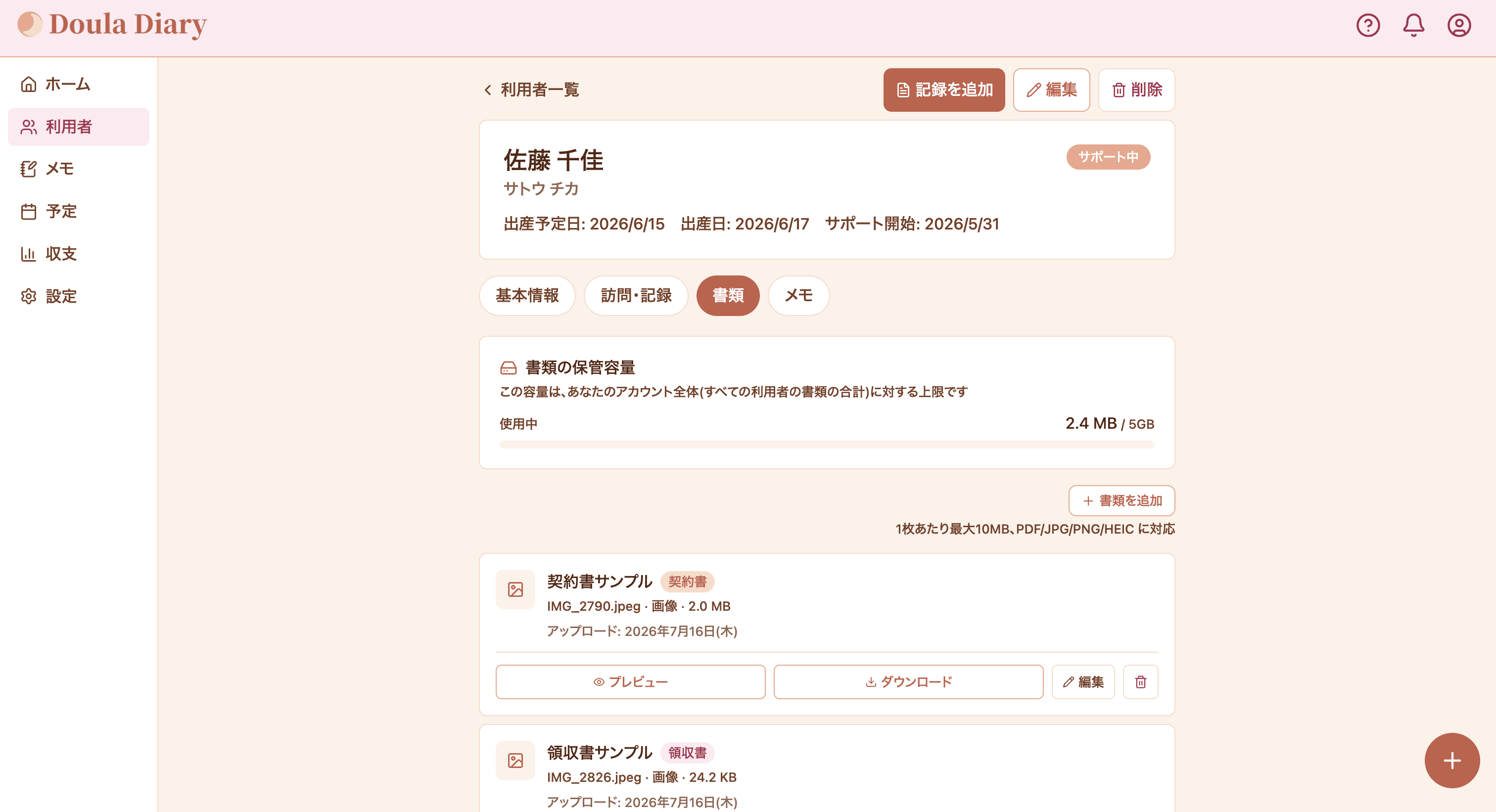This screenshot has height=812, width=1496.
Task: Click the image icon of 契約書サンプル
Action: click(515, 589)
